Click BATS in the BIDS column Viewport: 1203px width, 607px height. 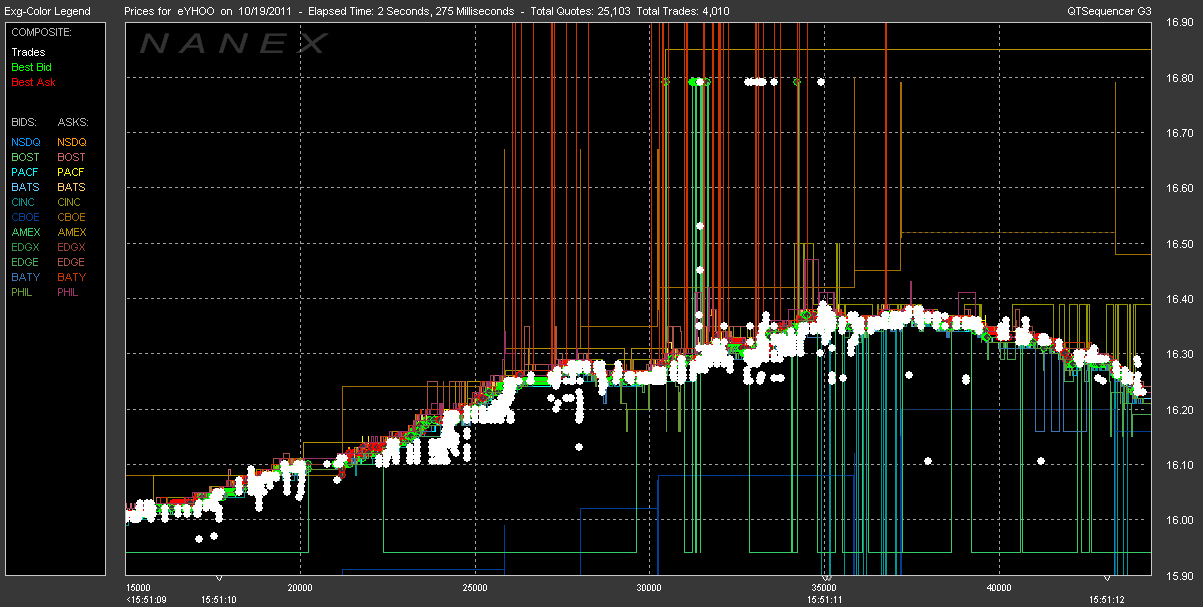[25, 187]
